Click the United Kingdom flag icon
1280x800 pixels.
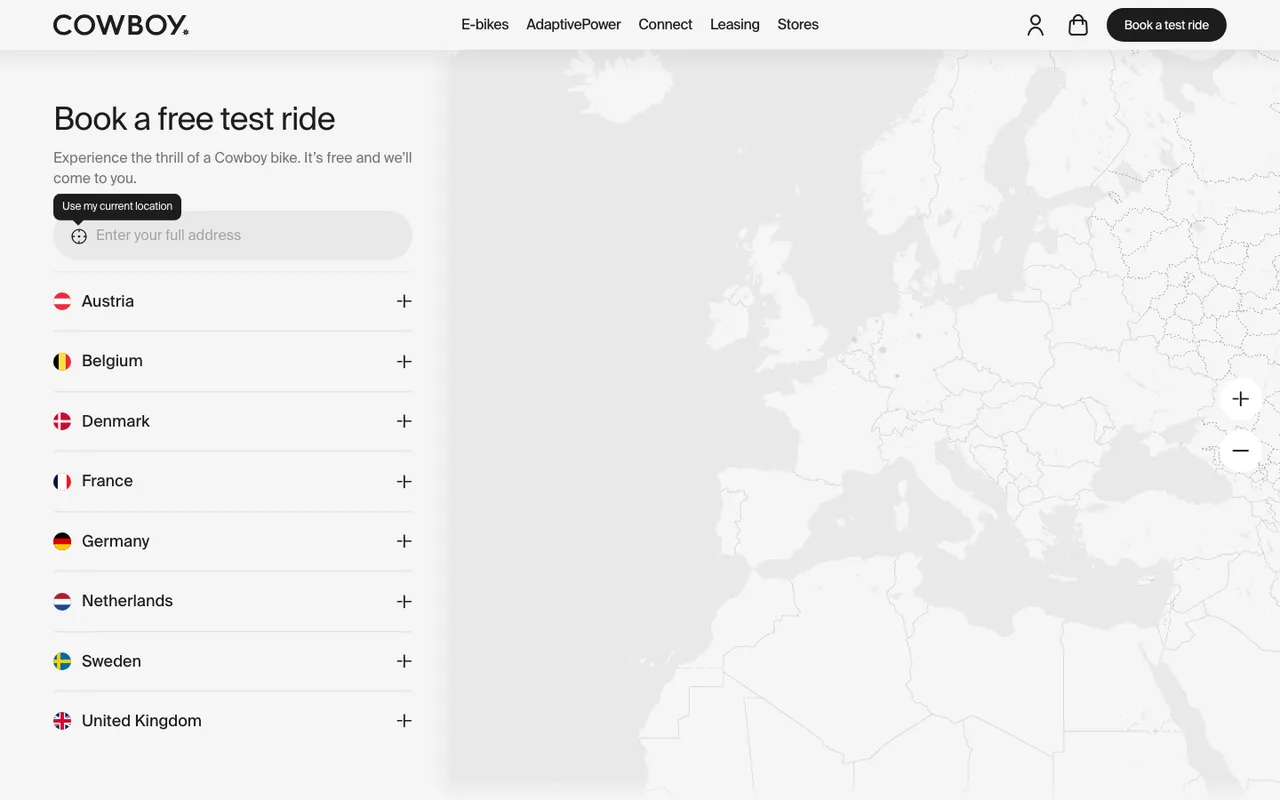pos(62,721)
